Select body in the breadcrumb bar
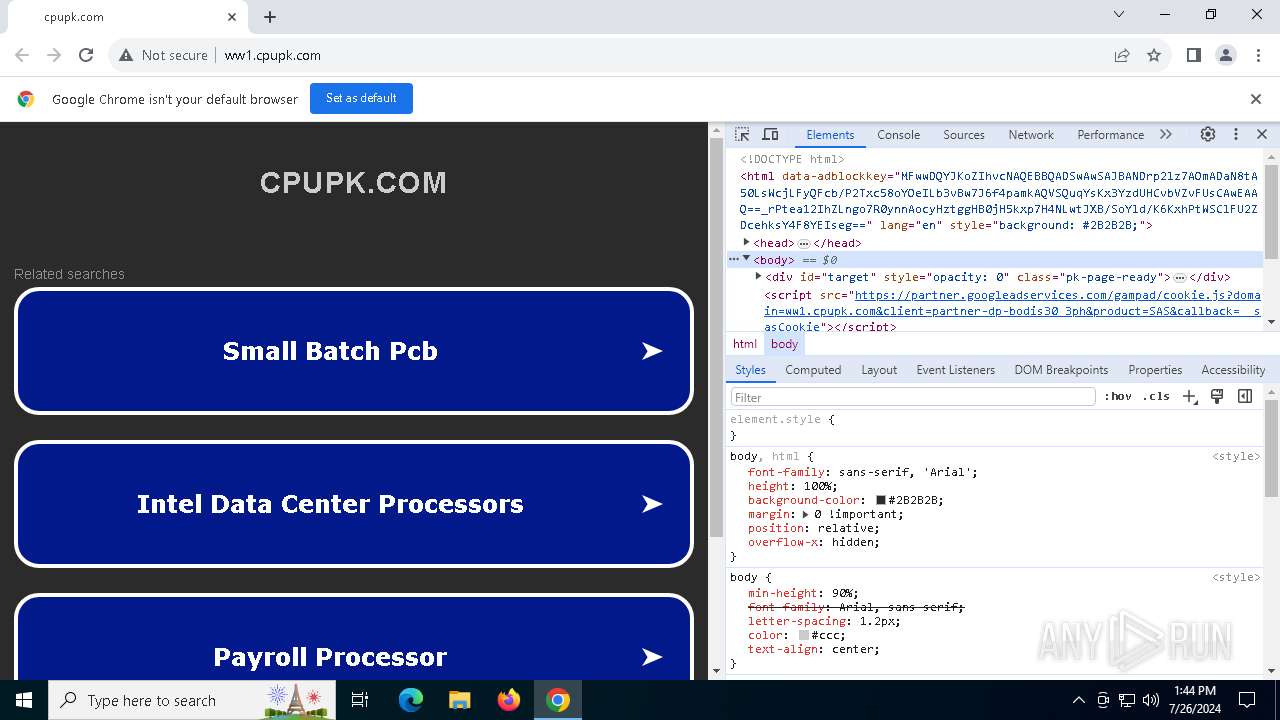Screen dimensions: 1280x720 (785, 344)
